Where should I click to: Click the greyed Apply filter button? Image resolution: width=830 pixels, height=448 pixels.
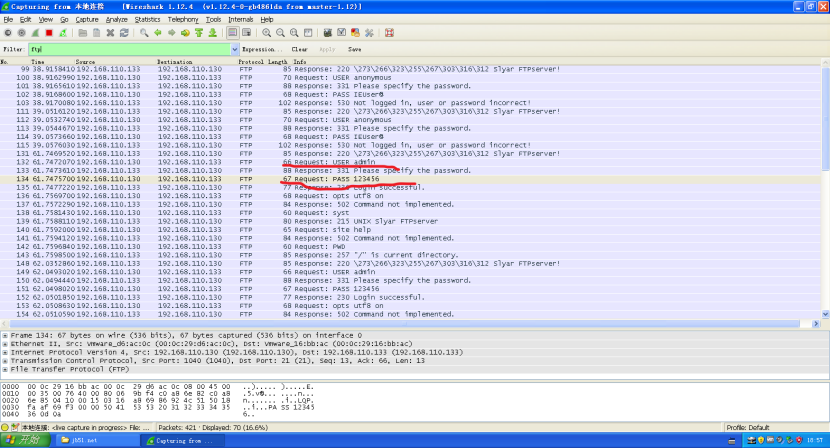pos(327,49)
